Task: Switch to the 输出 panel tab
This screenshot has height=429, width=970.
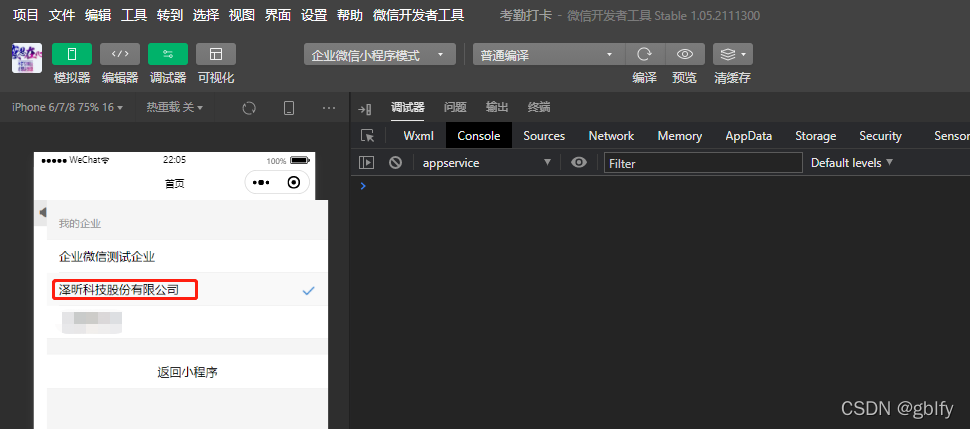Action: (x=497, y=108)
